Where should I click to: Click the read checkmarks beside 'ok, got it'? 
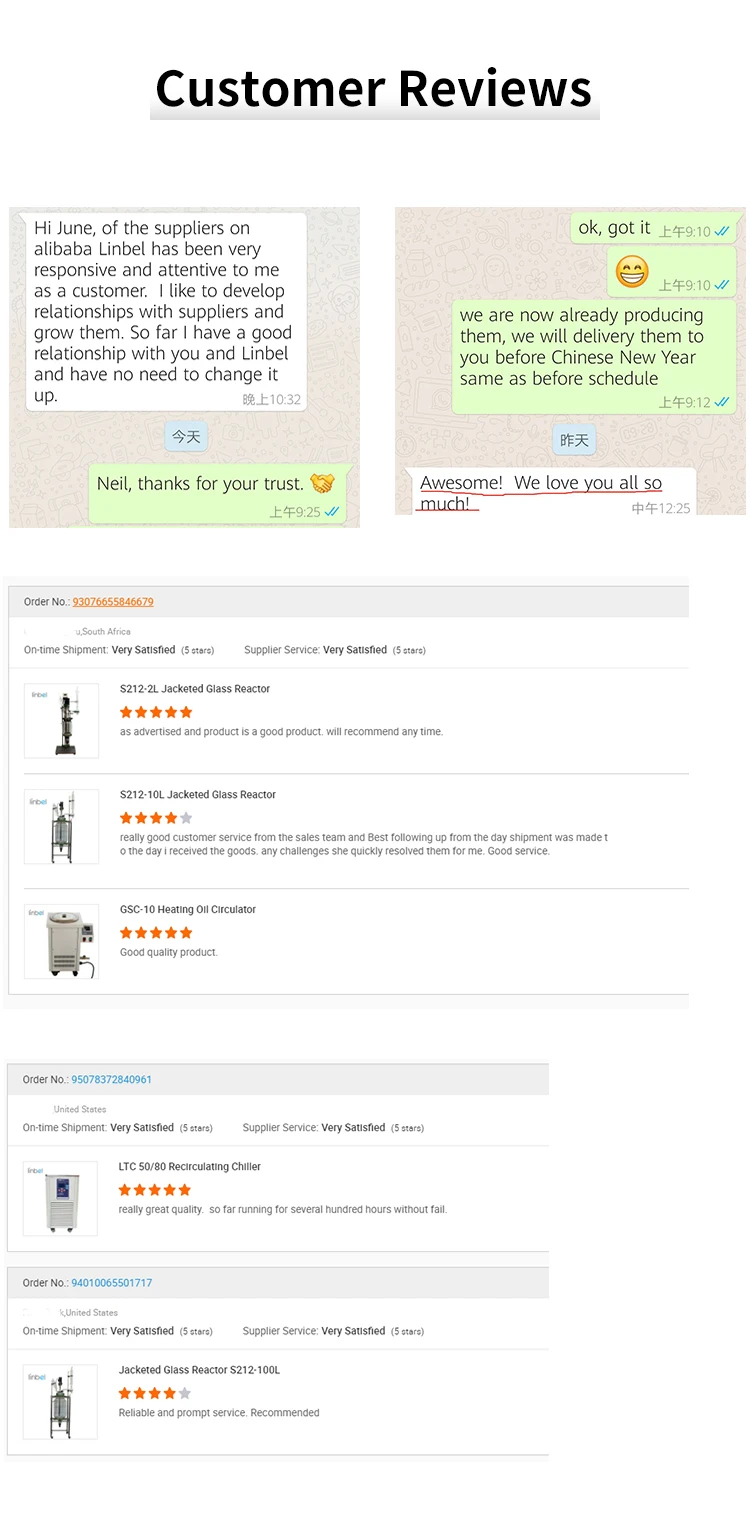722,231
